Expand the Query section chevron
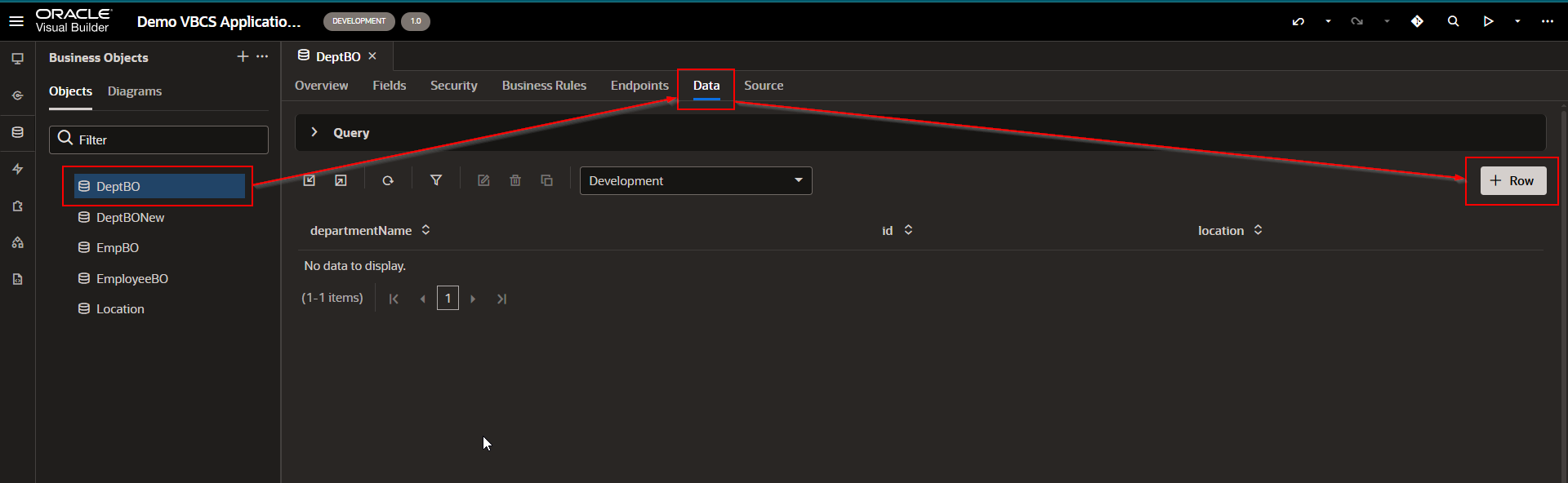 click(x=314, y=132)
